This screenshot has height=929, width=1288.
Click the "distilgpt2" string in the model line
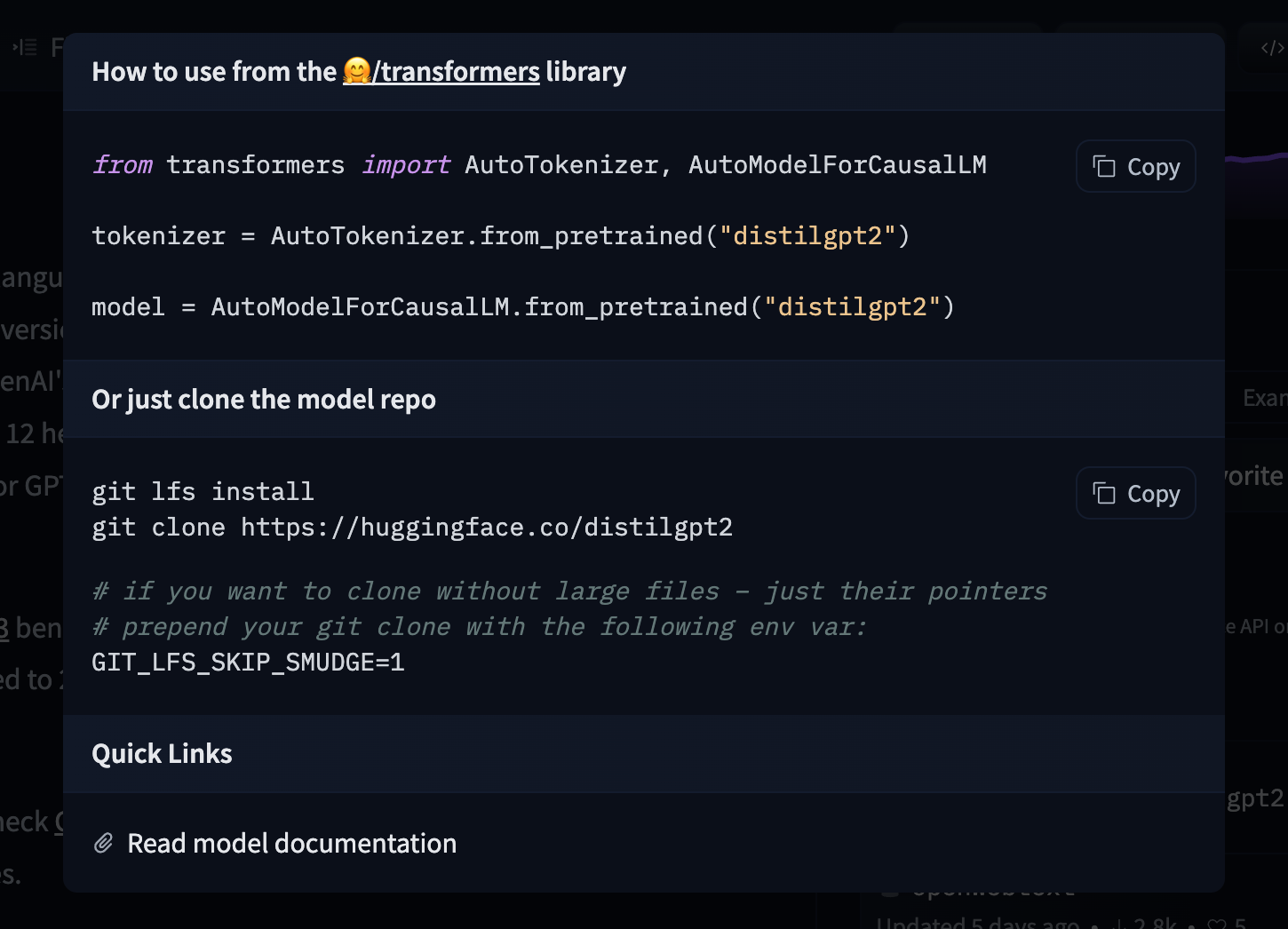pos(852,306)
